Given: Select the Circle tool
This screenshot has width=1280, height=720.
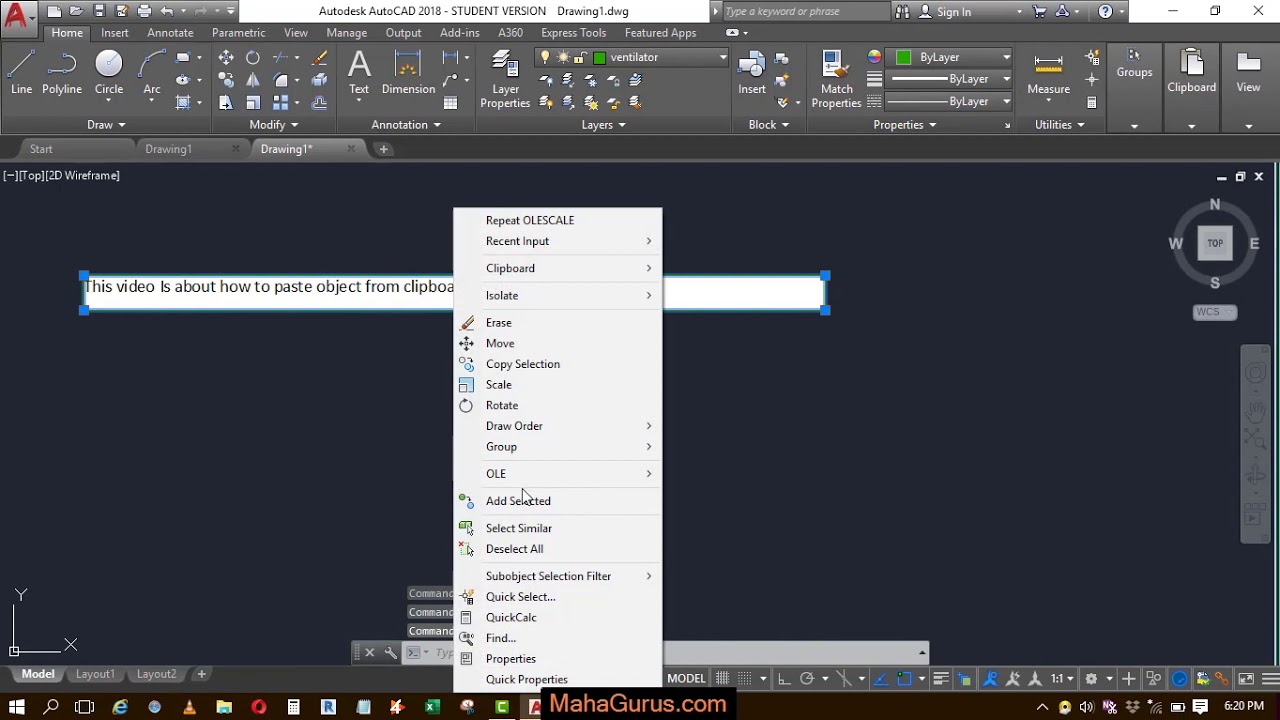Looking at the screenshot, I should pos(109,74).
